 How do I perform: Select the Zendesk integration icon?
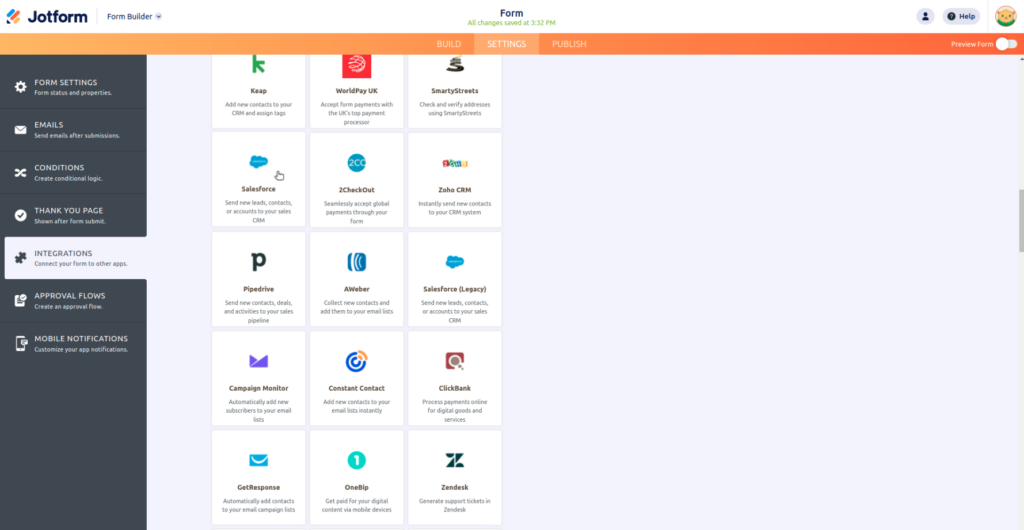click(x=455, y=460)
